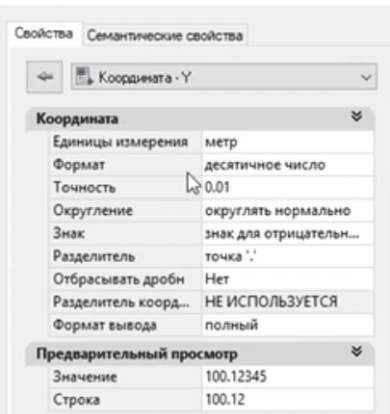The width and height of the screenshot is (390, 414).
Task: Select the Разделитель value точка
Action: click(x=287, y=256)
